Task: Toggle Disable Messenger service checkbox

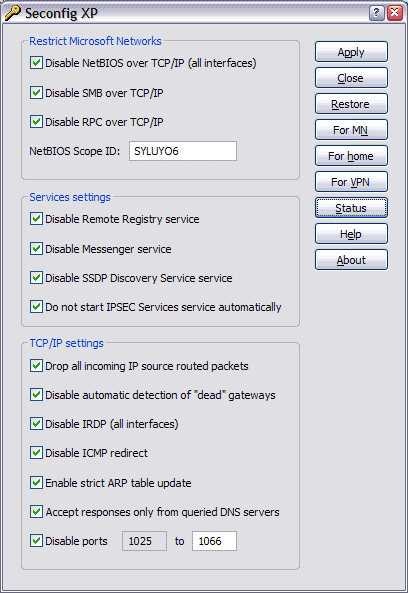Action: 36,249
